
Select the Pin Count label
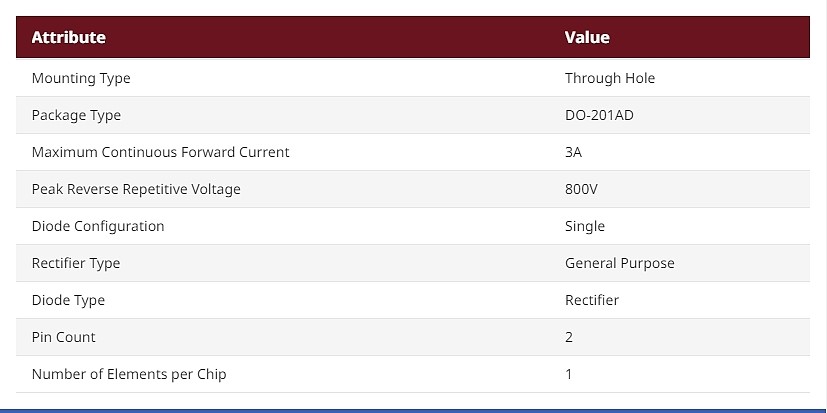(63, 337)
